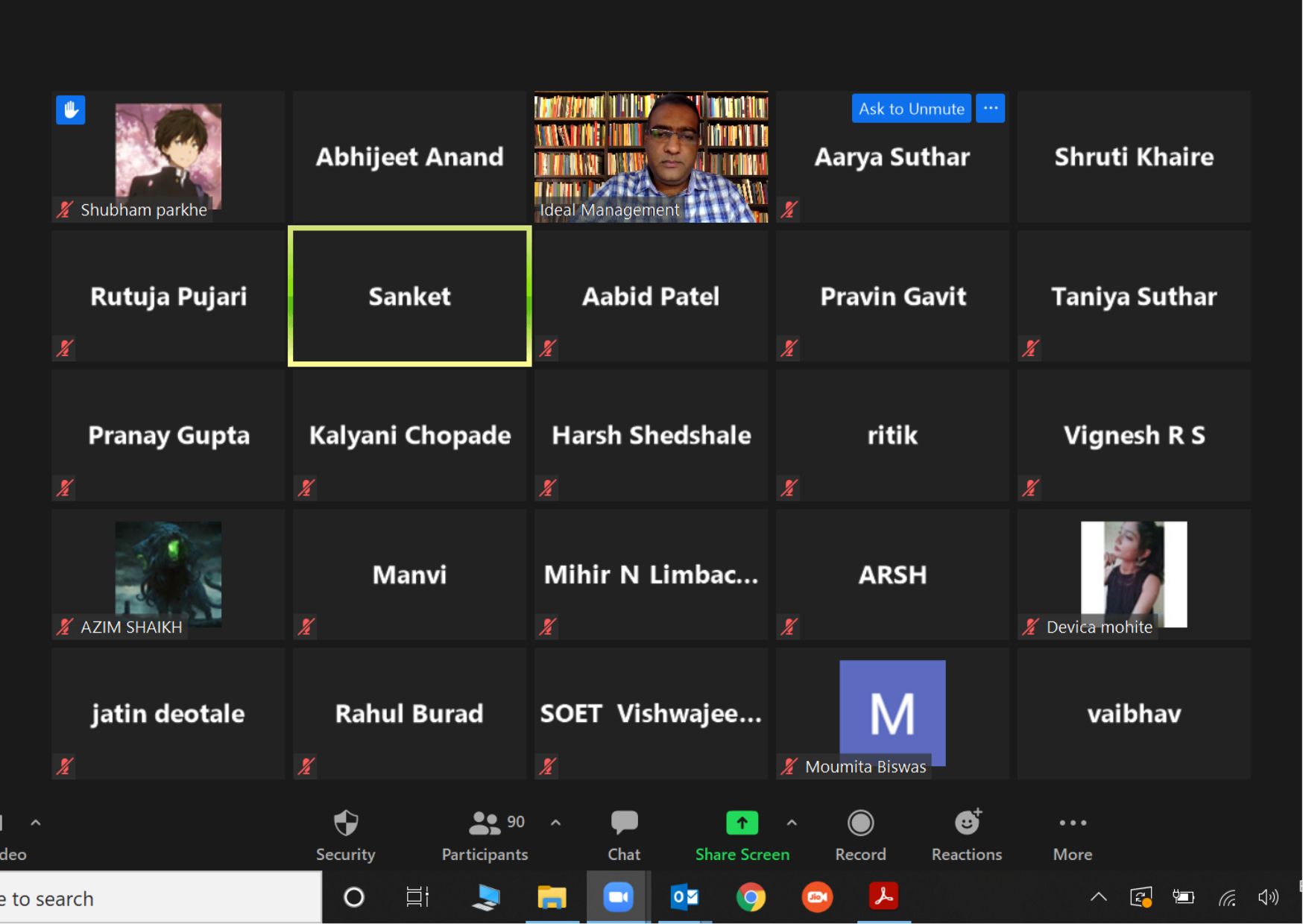Image resolution: width=1303 pixels, height=924 pixels.
Task: Select the highlighted Sanket tile
Action: [x=410, y=297]
